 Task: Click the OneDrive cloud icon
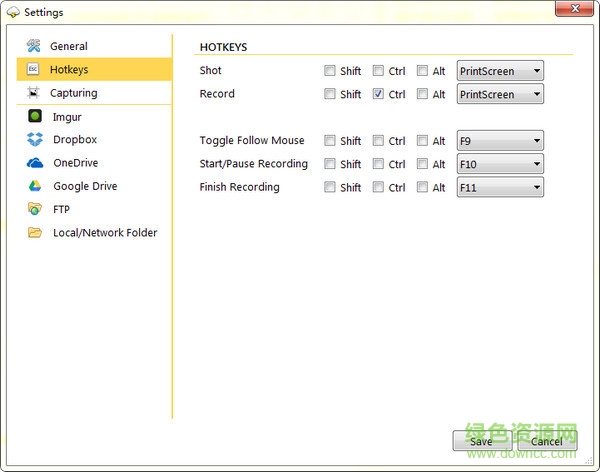pyautogui.click(x=35, y=163)
